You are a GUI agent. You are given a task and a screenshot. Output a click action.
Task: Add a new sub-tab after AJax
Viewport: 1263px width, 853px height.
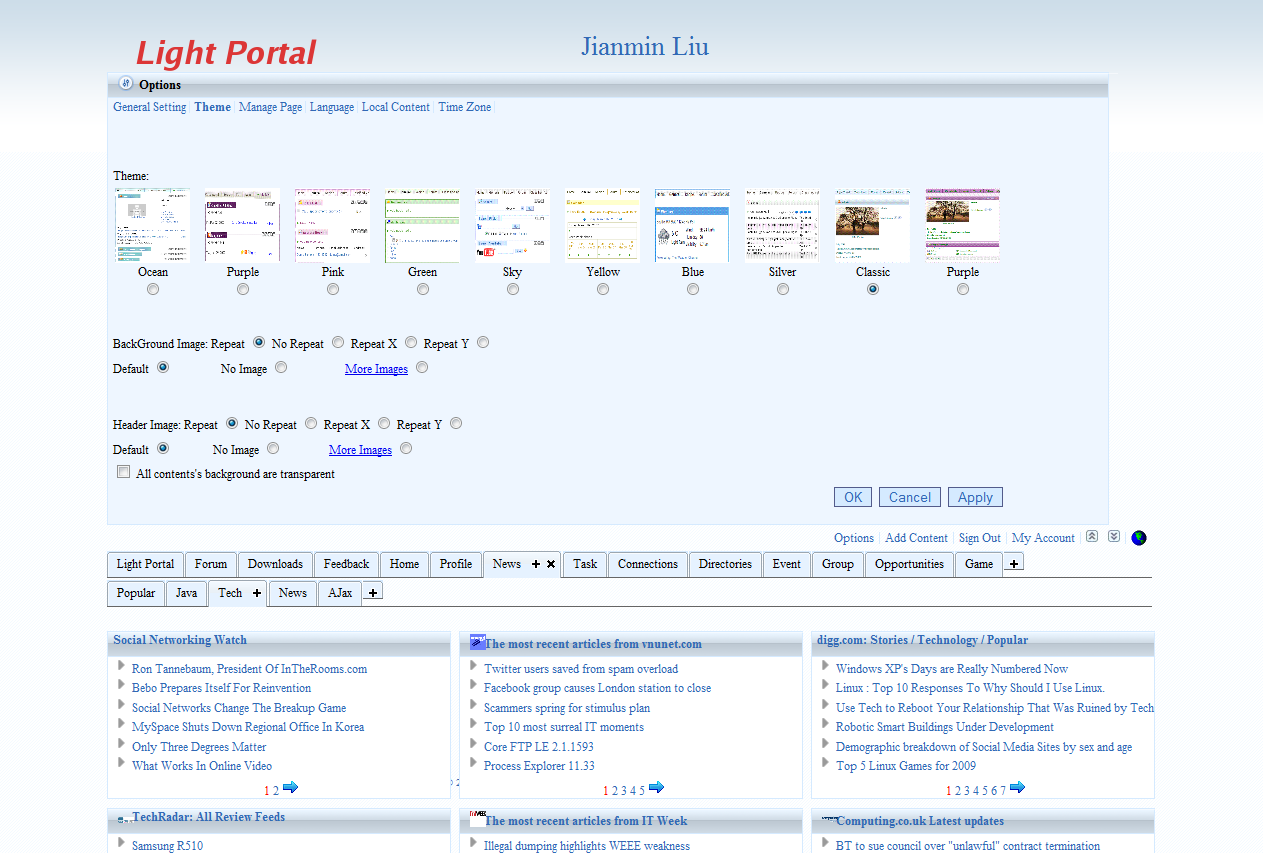tap(372, 593)
